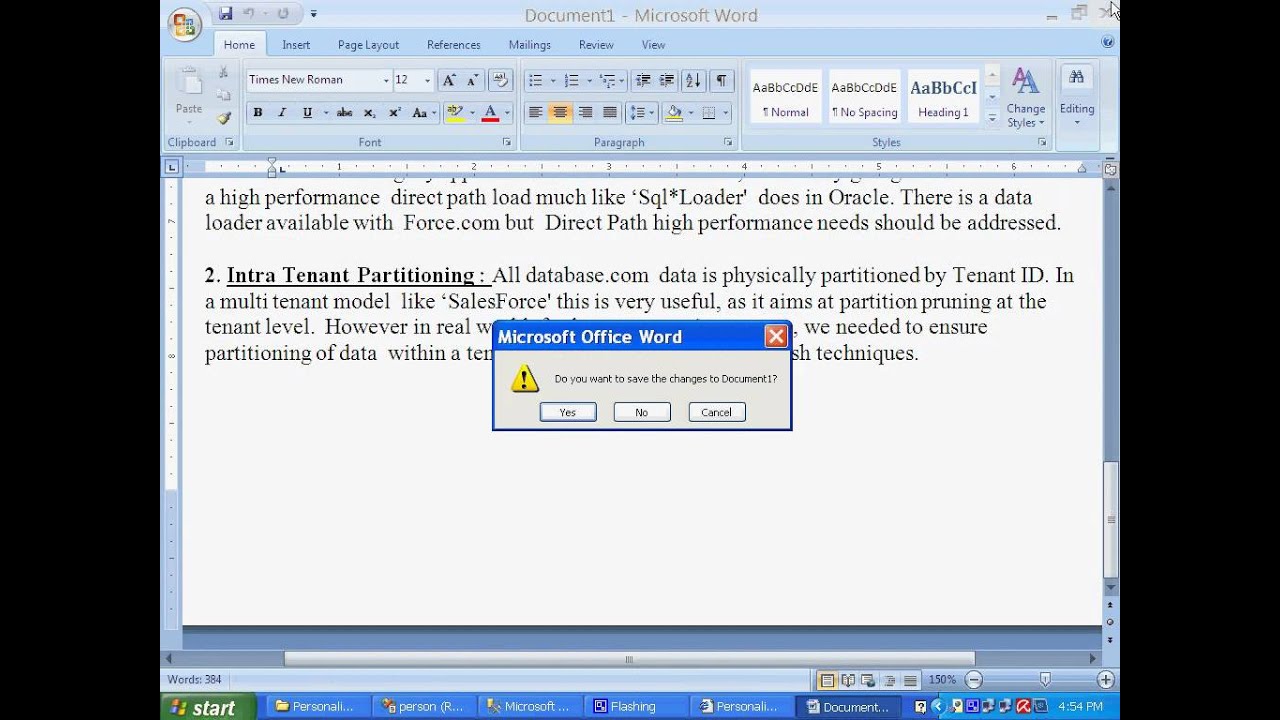Screen dimensions: 1280x720
Task: Click the Format Painter icon
Action: coord(224,118)
